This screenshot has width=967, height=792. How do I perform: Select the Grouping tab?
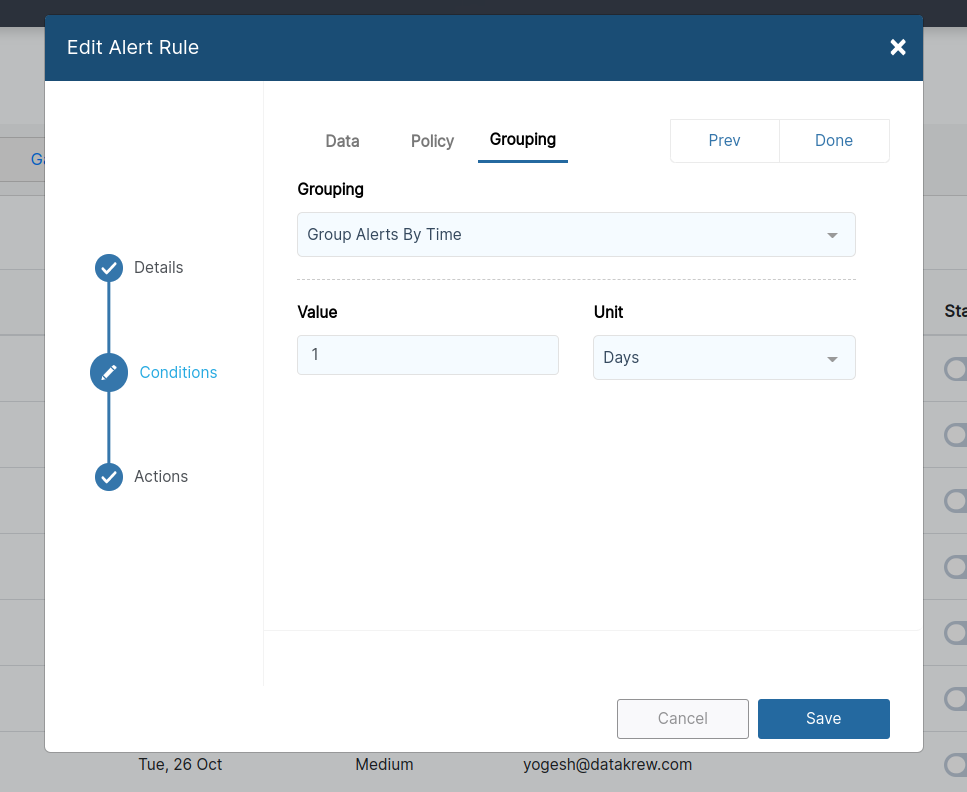pos(522,140)
